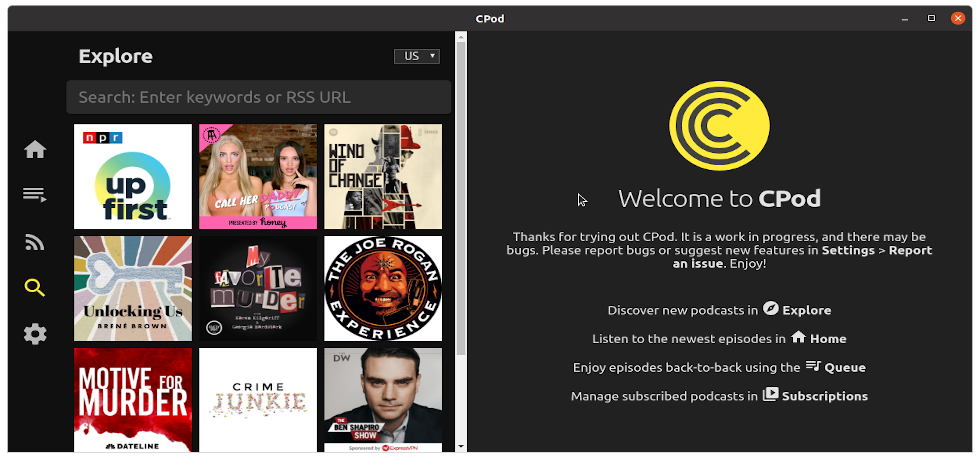
Task: Minimize the CPod window
Action: point(904,19)
